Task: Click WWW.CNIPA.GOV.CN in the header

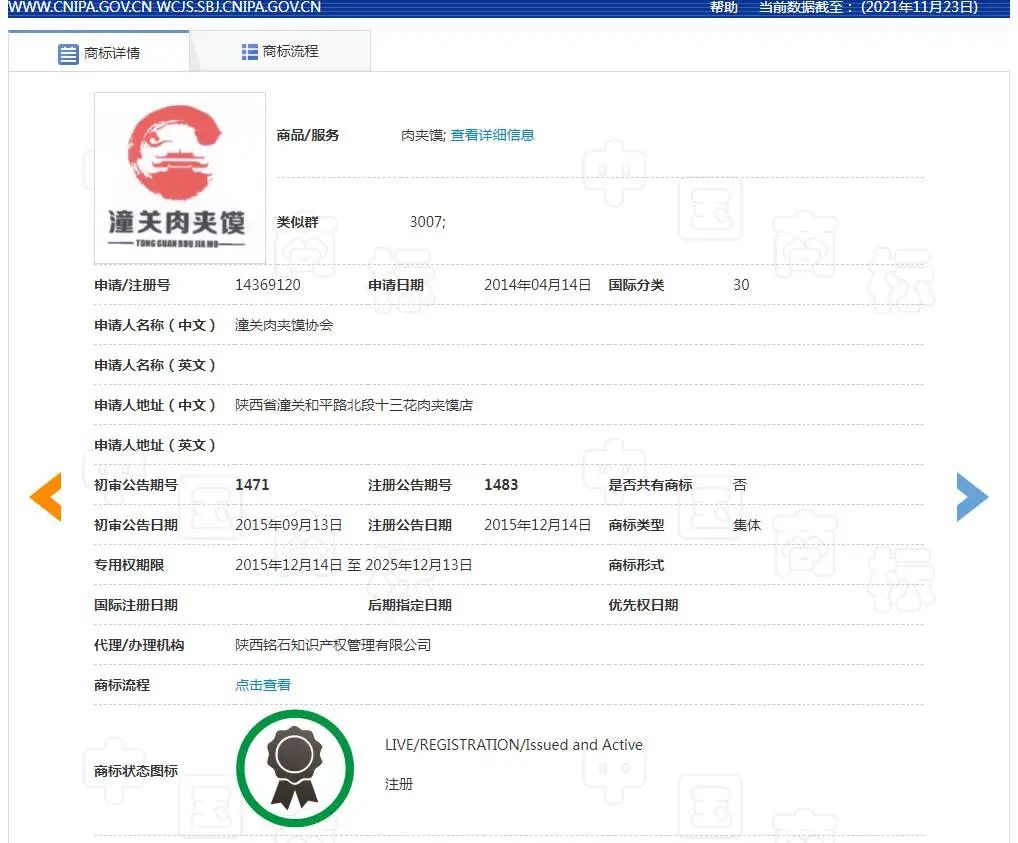Action: 78,7
